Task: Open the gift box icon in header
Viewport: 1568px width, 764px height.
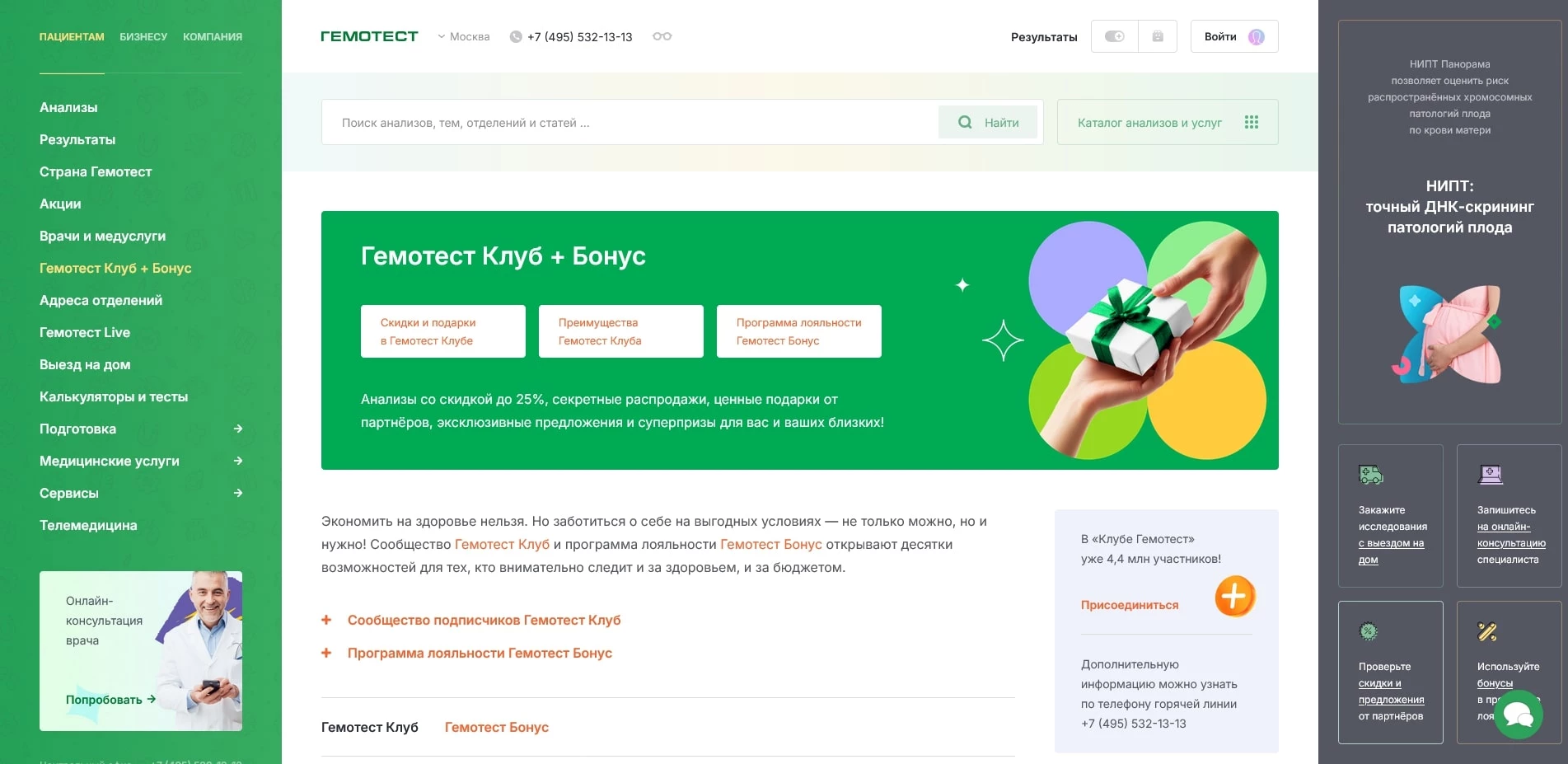Action: coord(1157,36)
